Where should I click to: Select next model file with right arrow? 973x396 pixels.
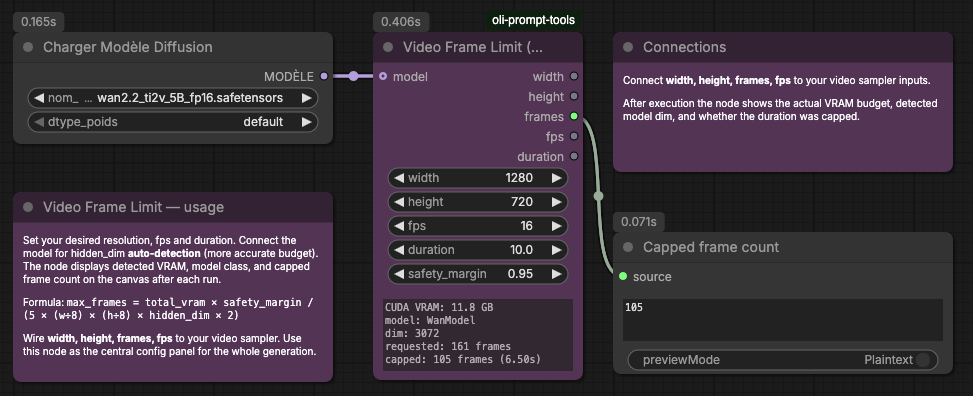click(307, 98)
